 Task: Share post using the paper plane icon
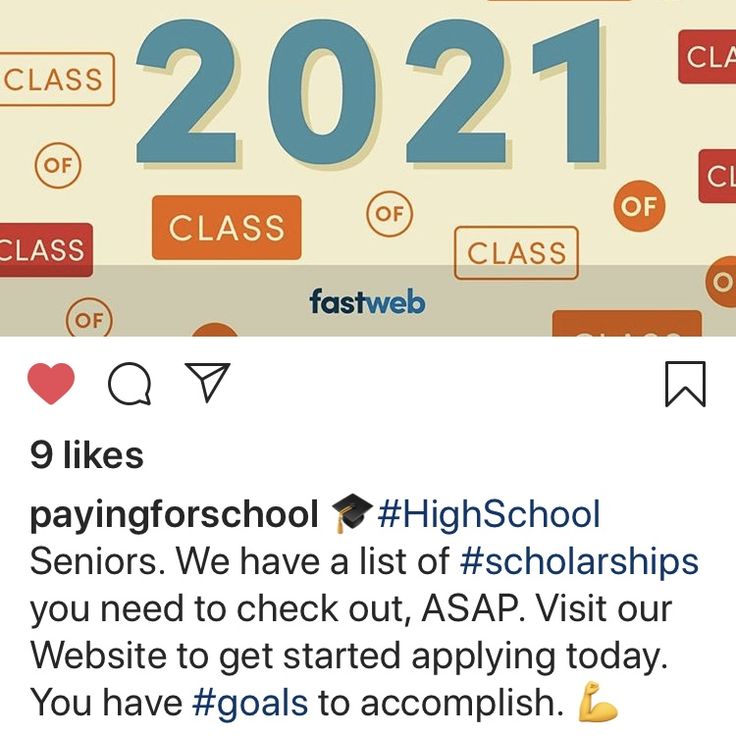pyautogui.click(x=208, y=382)
